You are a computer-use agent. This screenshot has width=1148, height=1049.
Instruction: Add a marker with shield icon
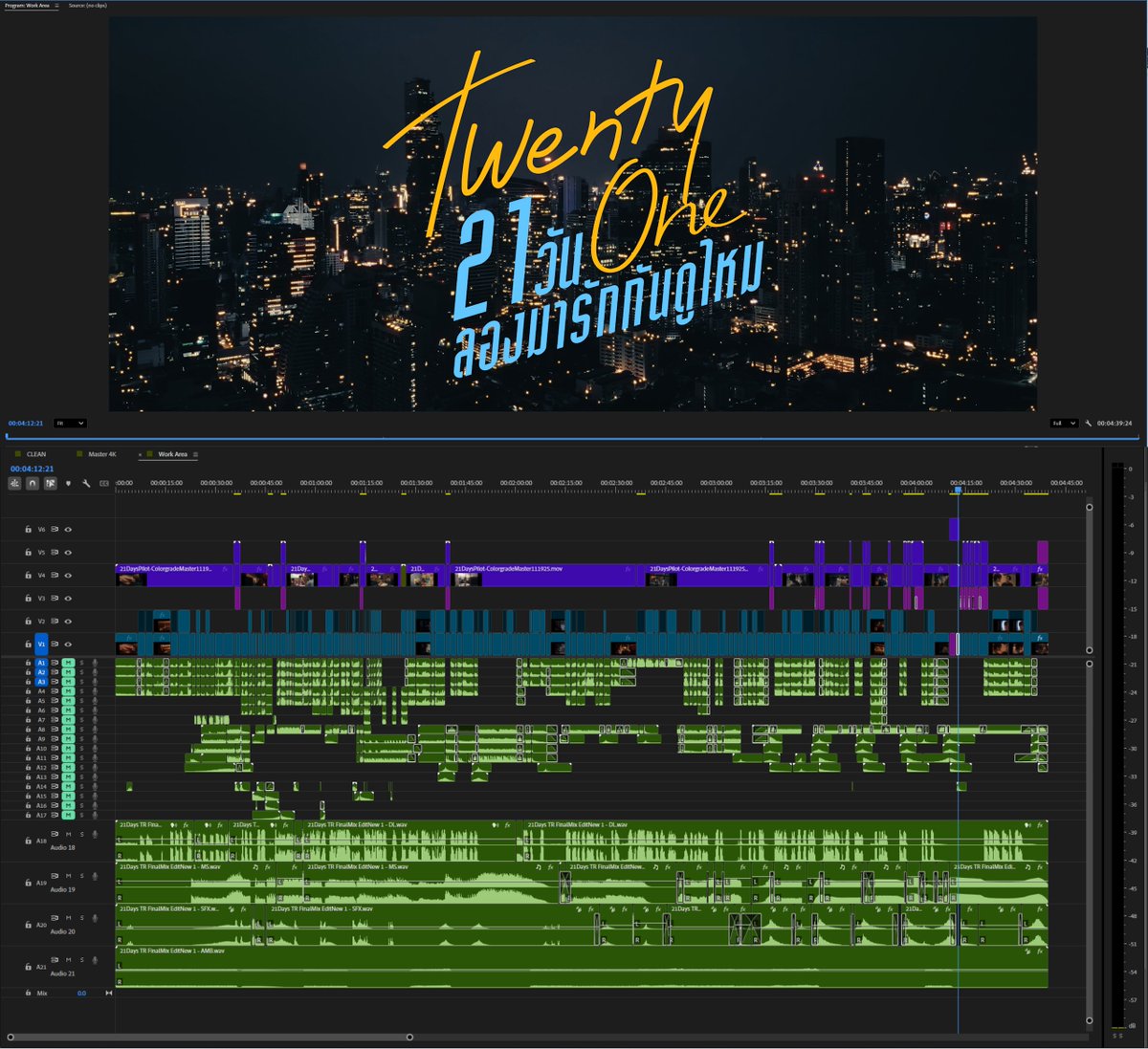pyautogui.click(x=68, y=483)
